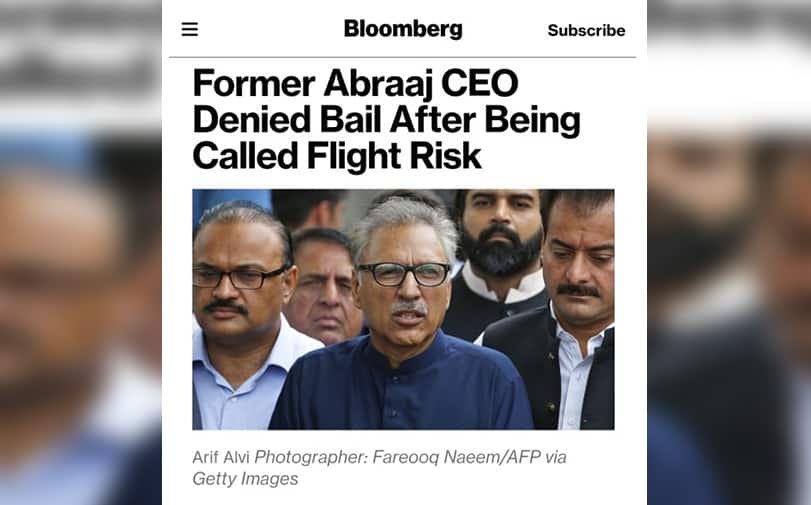Click the divider line below the header

[x=404, y=57]
